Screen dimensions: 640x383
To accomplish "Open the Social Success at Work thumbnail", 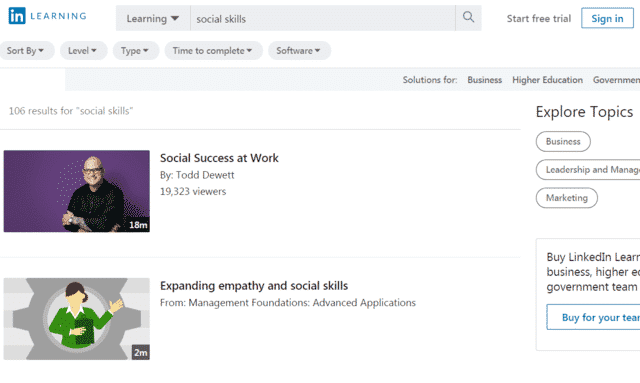I will coord(77,191).
